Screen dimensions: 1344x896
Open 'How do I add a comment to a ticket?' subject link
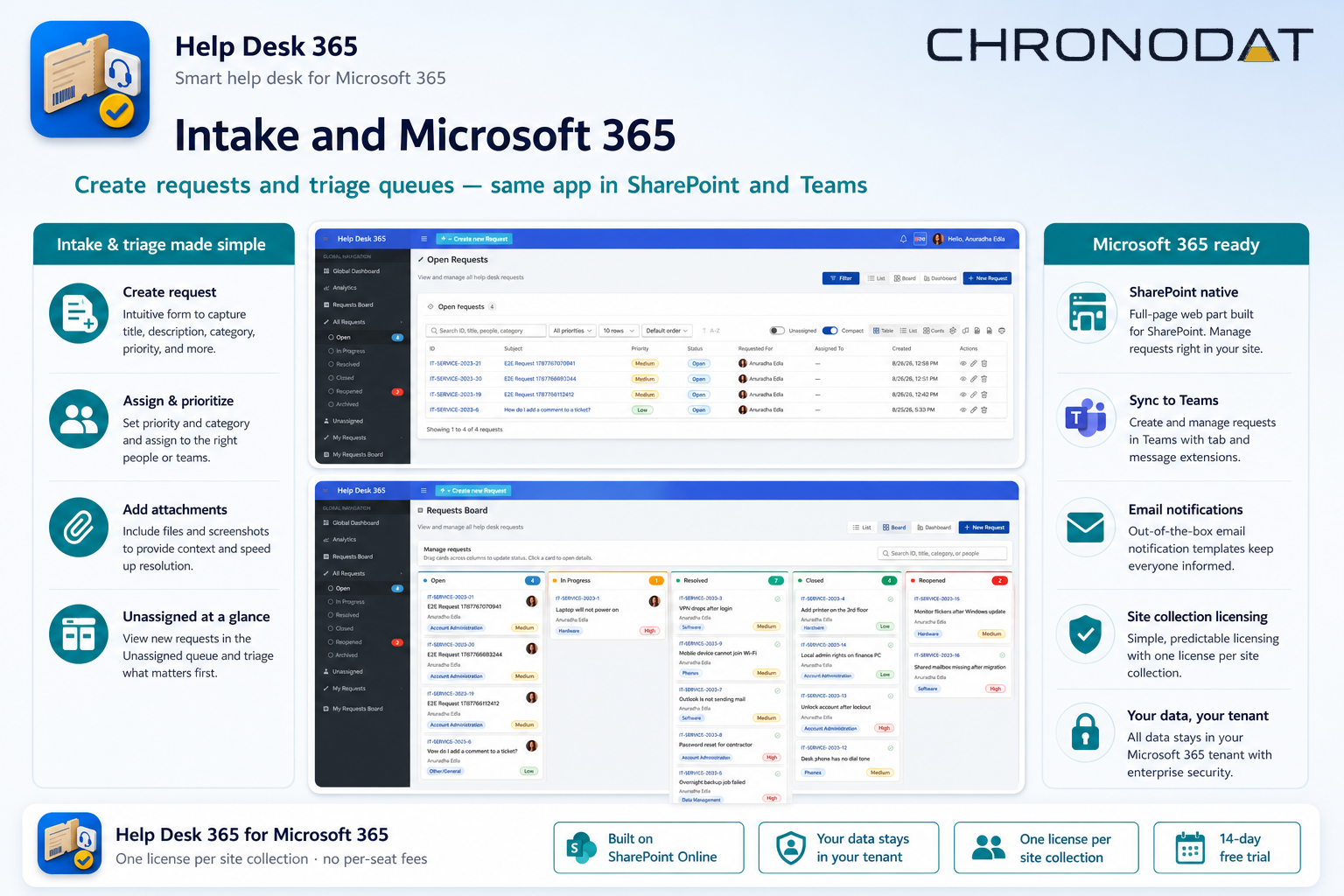point(547,409)
